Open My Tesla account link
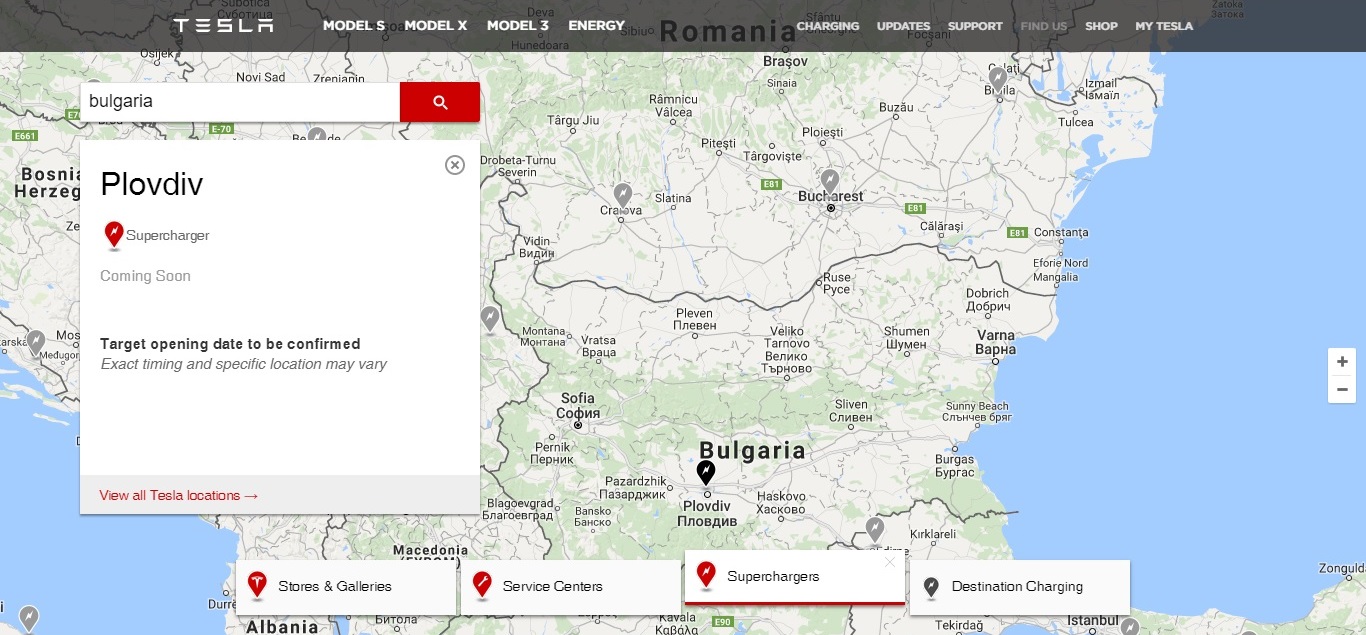 point(1164,26)
